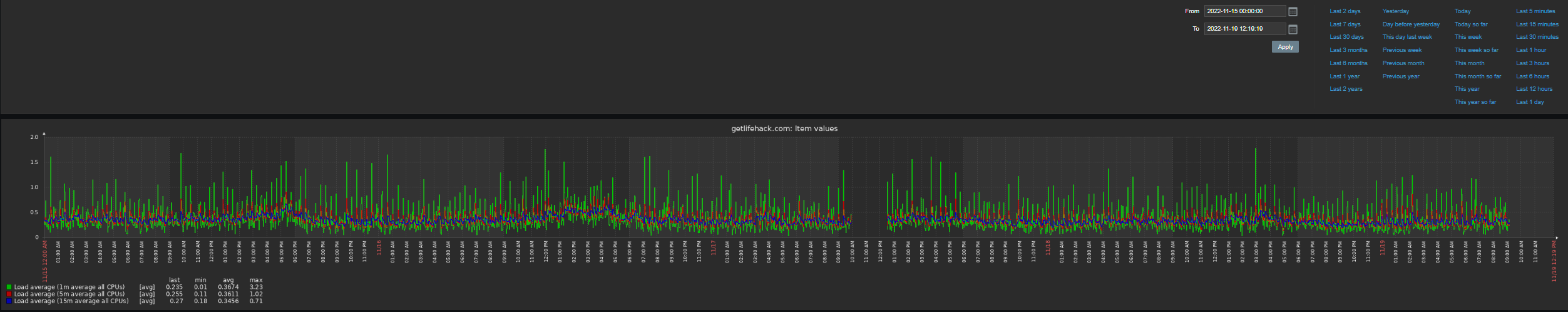Click the blue 15m load average swatch
This screenshot has width=1568, height=312.
(x=9, y=301)
